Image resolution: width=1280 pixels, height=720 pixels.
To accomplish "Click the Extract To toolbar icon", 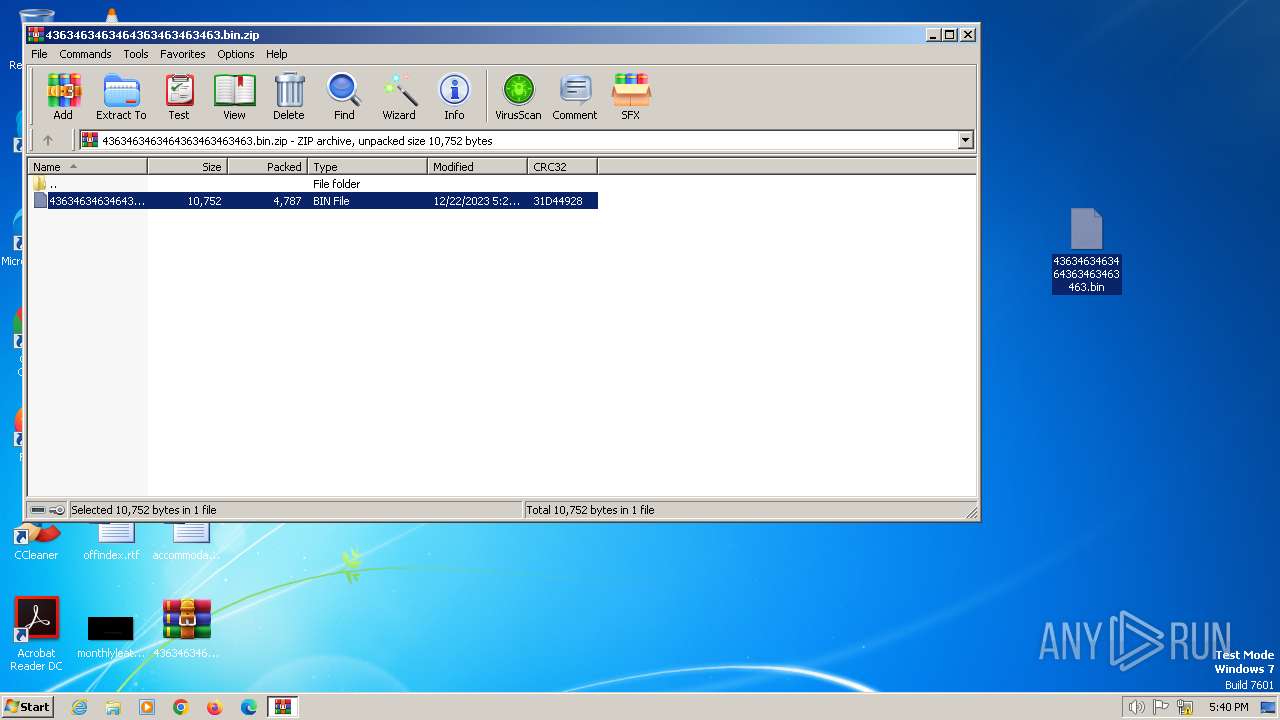I will click(x=121, y=97).
